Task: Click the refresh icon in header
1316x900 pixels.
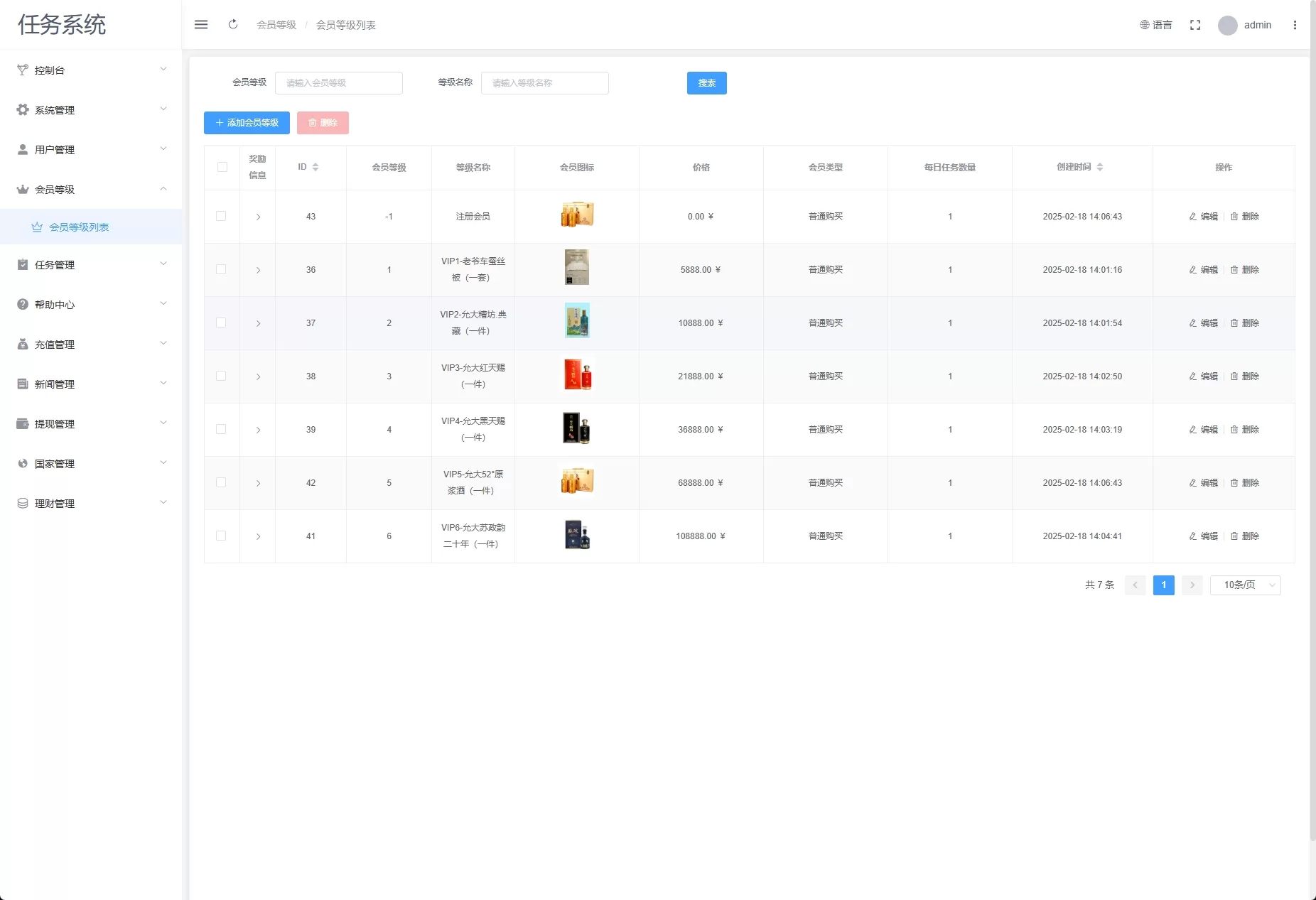Action: pos(233,25)
